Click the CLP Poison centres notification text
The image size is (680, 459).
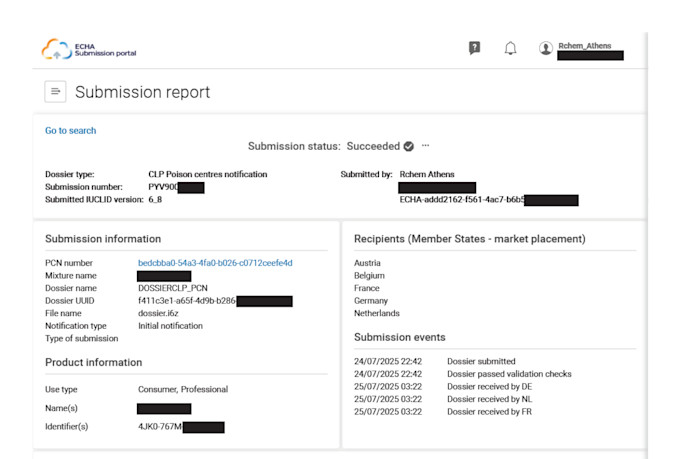(x=208, y=174)
